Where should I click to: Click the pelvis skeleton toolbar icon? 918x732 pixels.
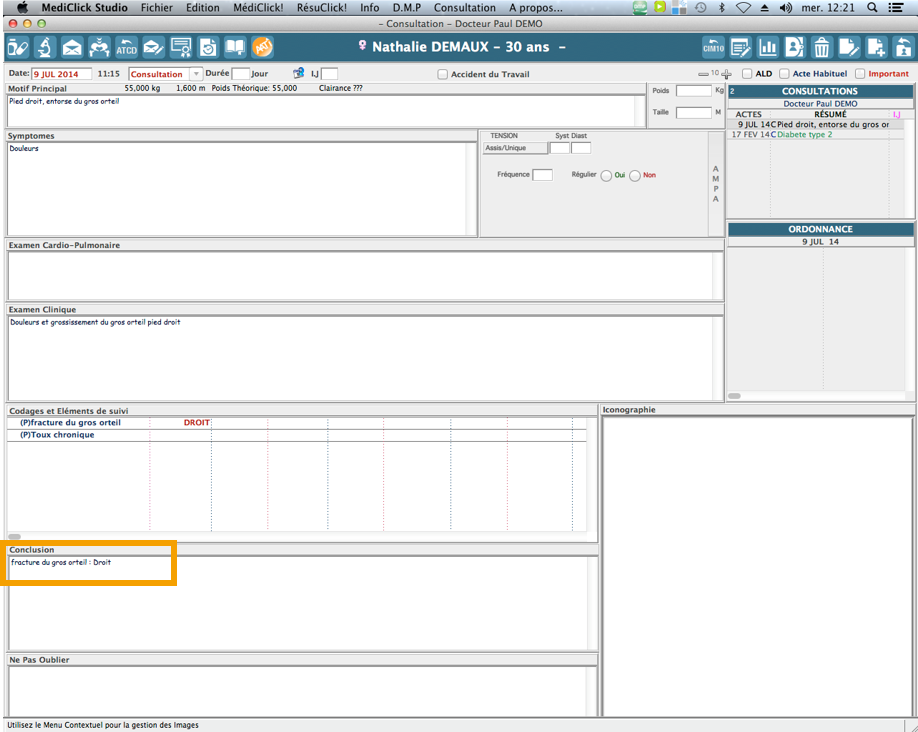click(x=99, y=47)
